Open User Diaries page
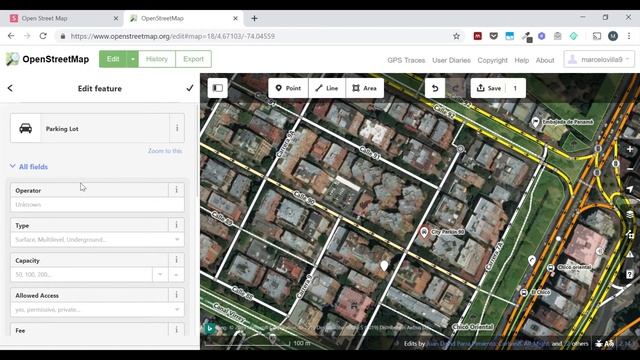 [451, 60]
